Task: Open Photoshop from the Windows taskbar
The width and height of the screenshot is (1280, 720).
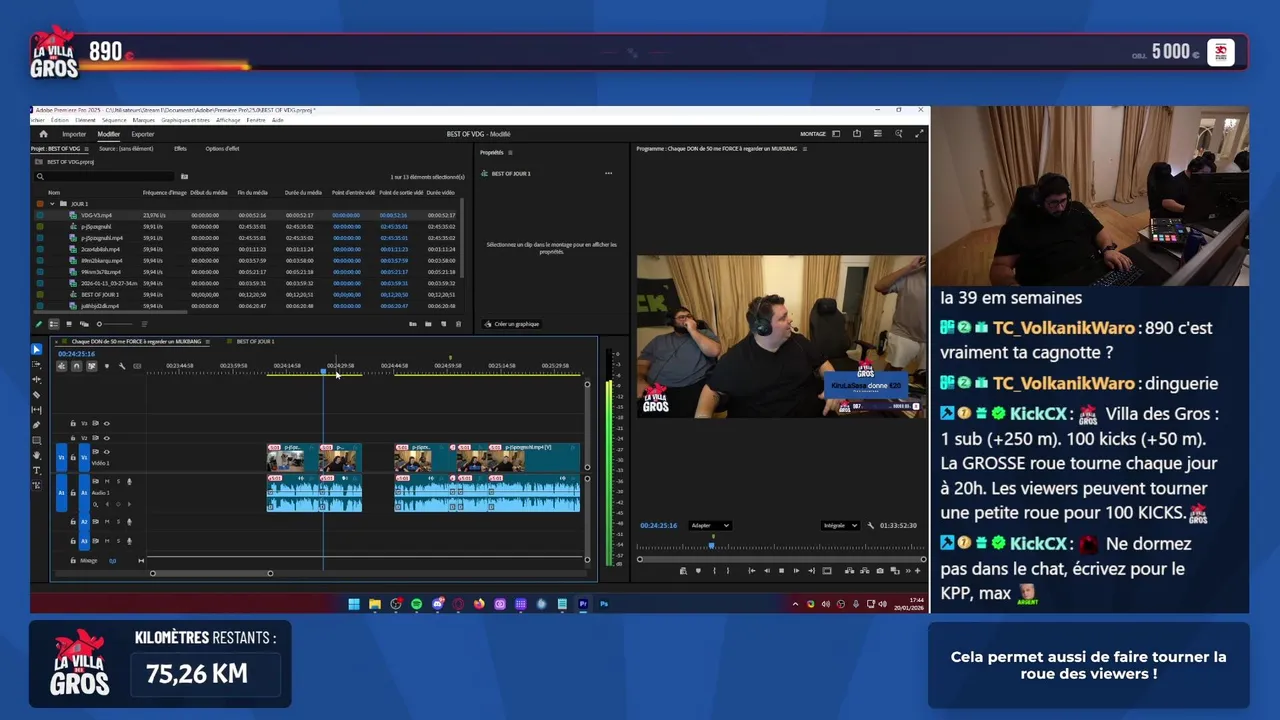Action: [x=604, y=604]
